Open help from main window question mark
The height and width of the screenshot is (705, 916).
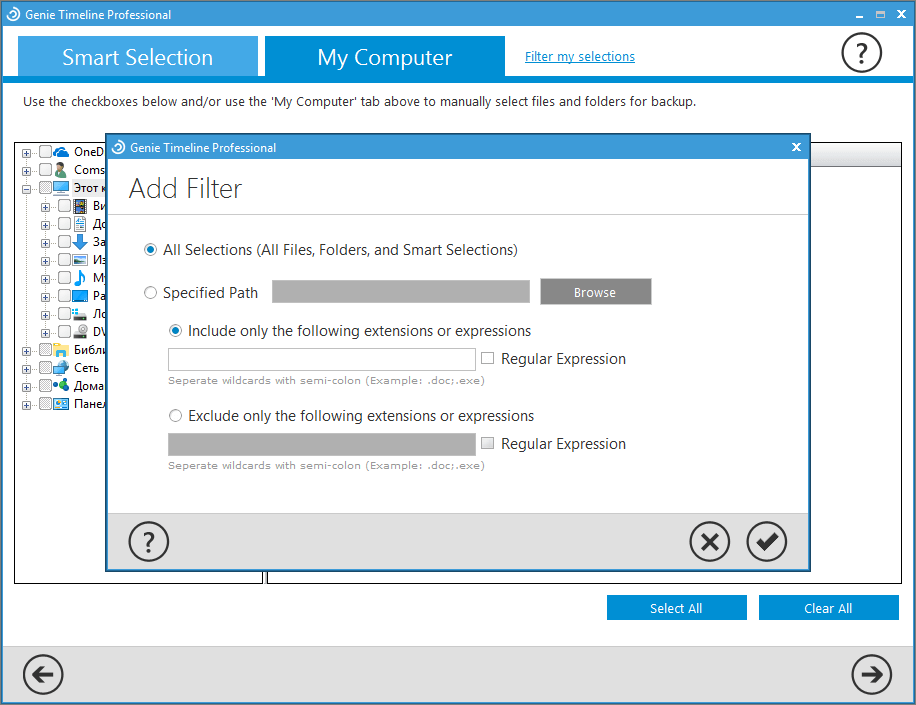point(861,53)
